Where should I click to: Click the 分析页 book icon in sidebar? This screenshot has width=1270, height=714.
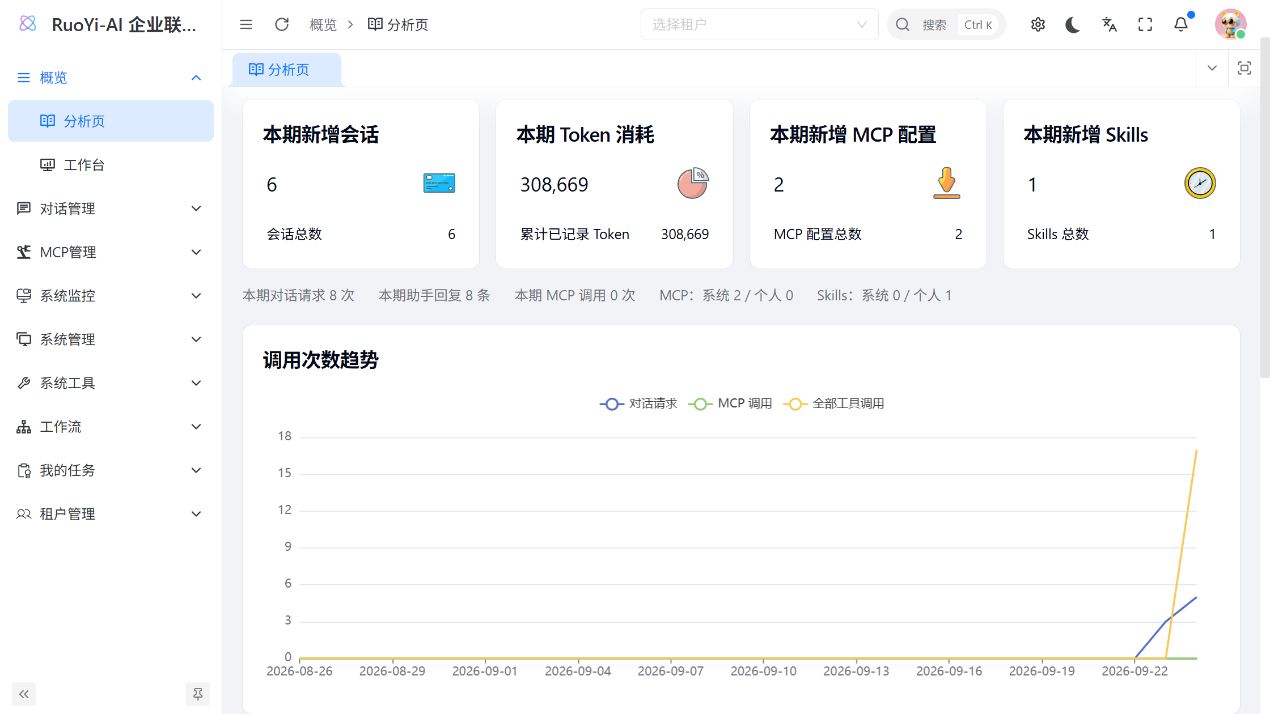[x=48, y=121]
